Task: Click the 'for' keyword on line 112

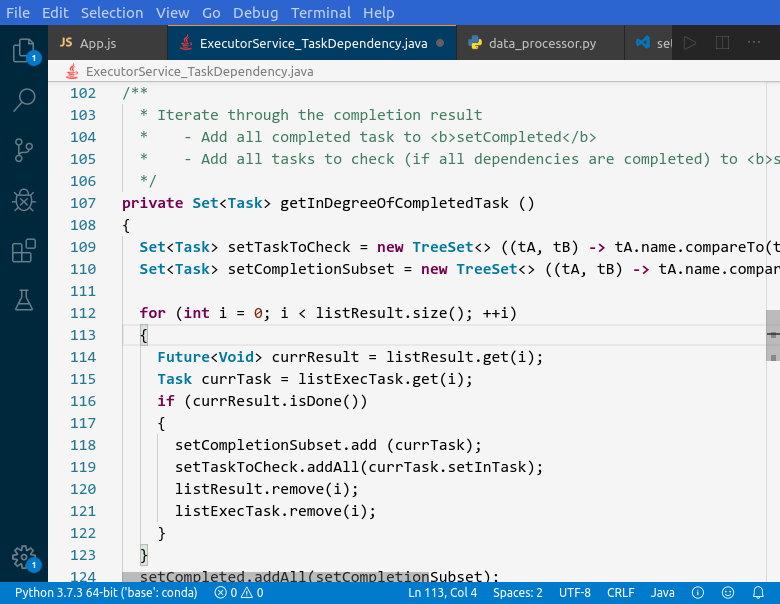Action: point(152,313)
